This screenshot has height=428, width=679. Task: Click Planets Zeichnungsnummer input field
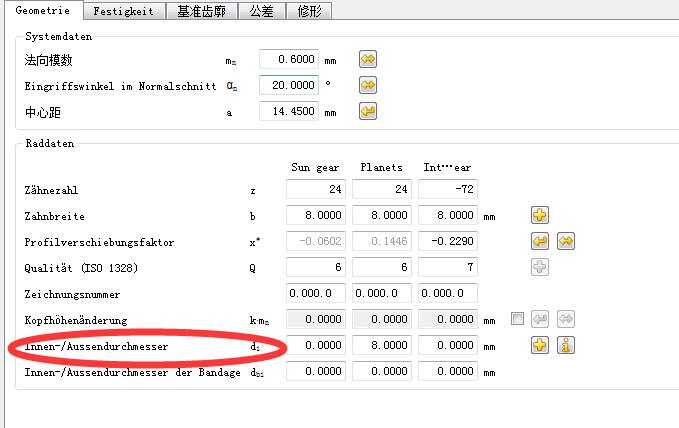[x=381, y=294]
